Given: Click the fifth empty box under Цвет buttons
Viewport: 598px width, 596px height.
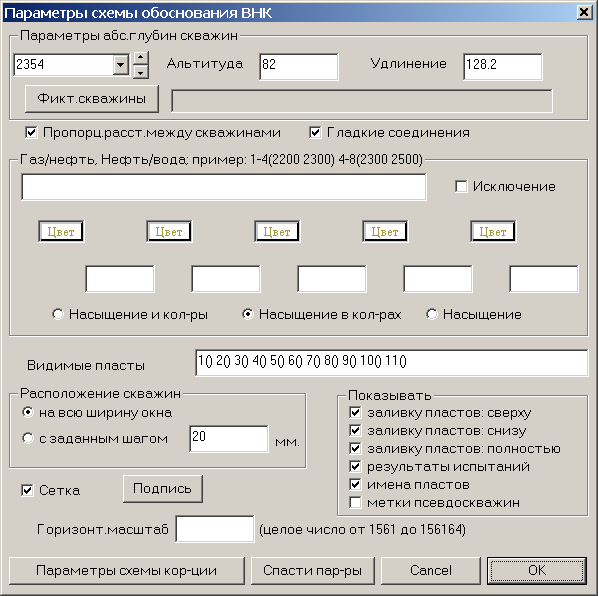Looking at the screenshot, I should point(544,279).
